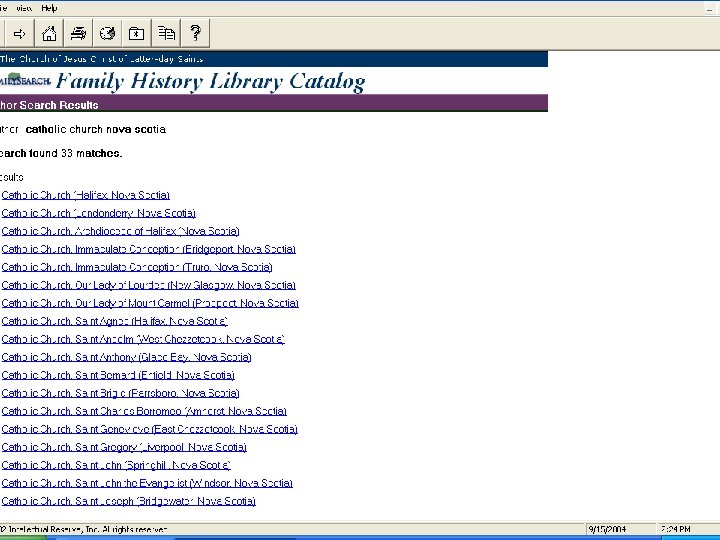The width and height of the screenshot is (720, 540).
Task: Open Our Lady of Lourdes (New Glasgow) link
Action: tap(149, 285)
